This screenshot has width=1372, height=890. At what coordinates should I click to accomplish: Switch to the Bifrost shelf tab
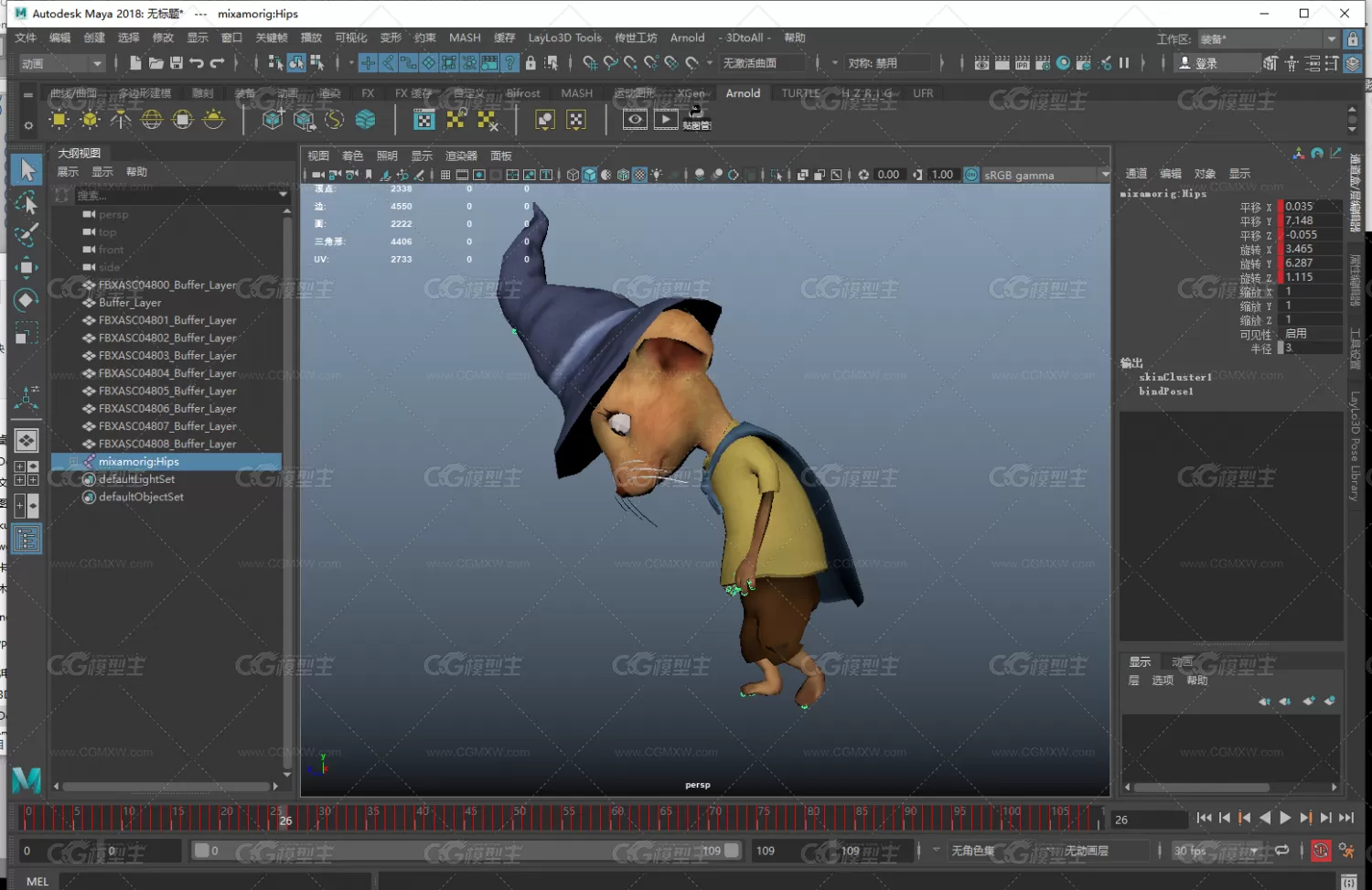click(x=523, y=93)
